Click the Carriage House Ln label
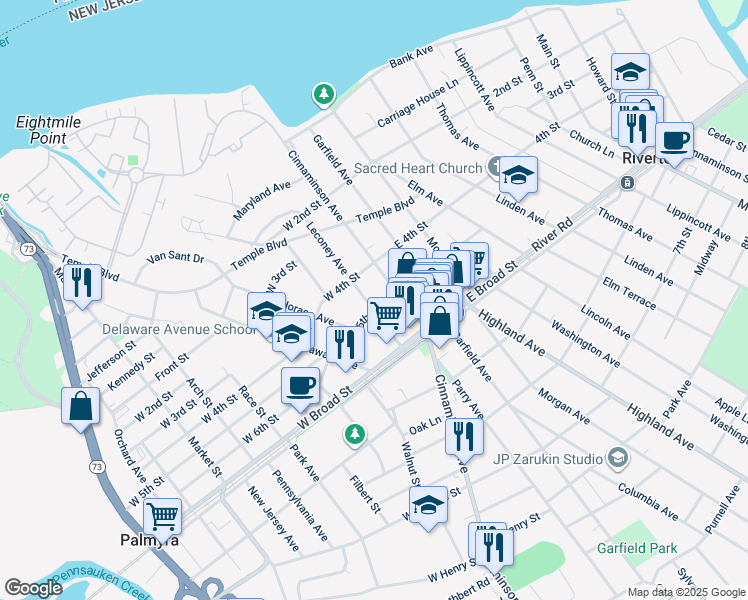 (x=418, y=103)
